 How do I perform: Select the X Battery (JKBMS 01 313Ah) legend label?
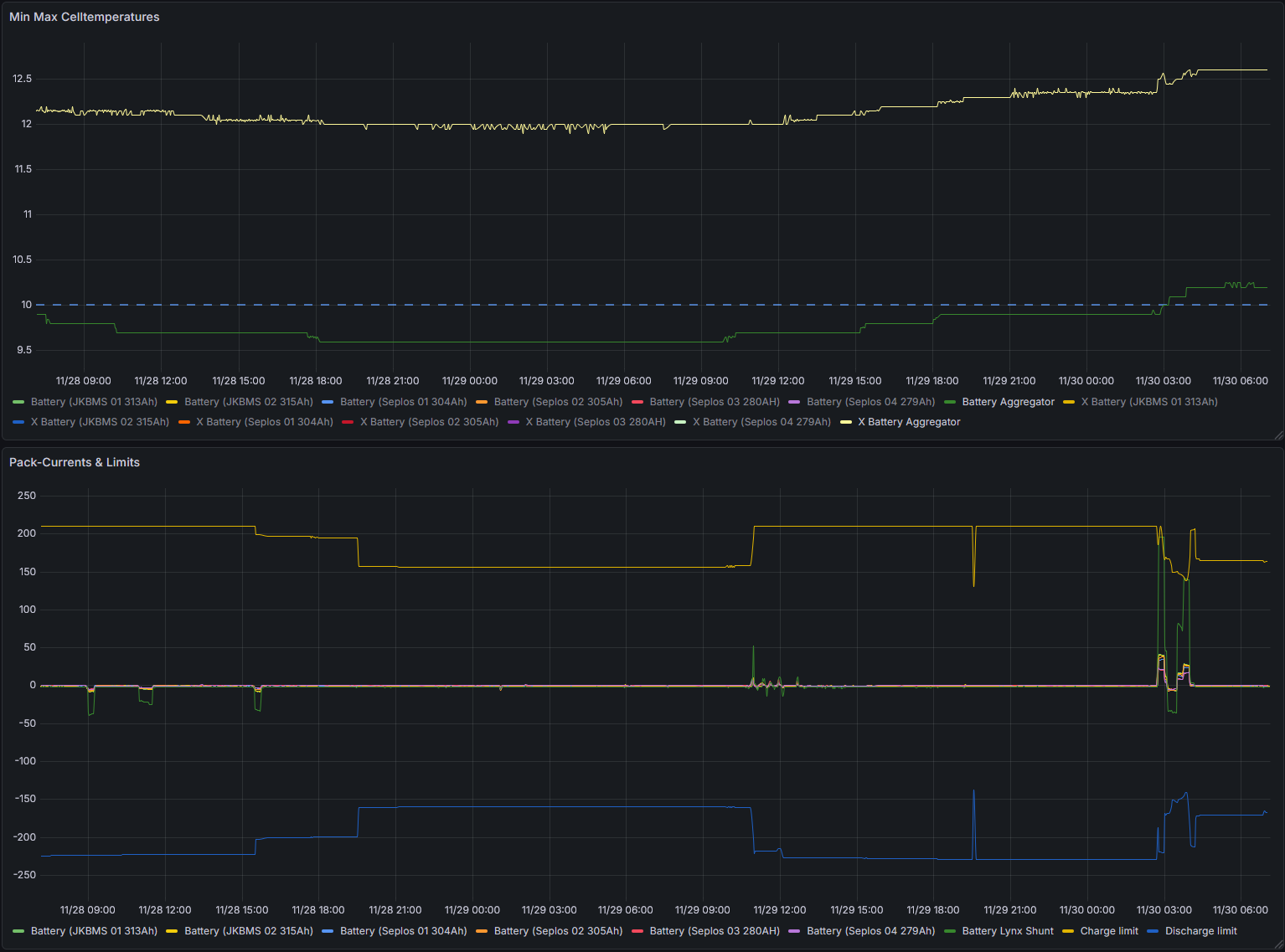[x=1148, y=402]
